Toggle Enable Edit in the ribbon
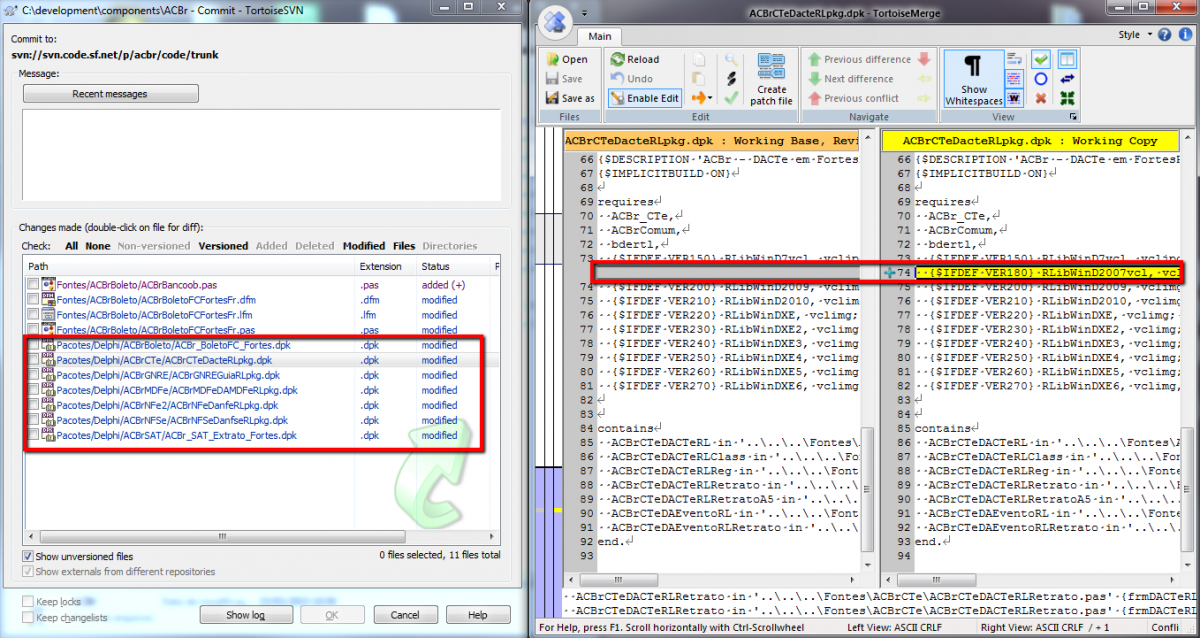This screenshot has width=1200, height=638. (645, 98)
